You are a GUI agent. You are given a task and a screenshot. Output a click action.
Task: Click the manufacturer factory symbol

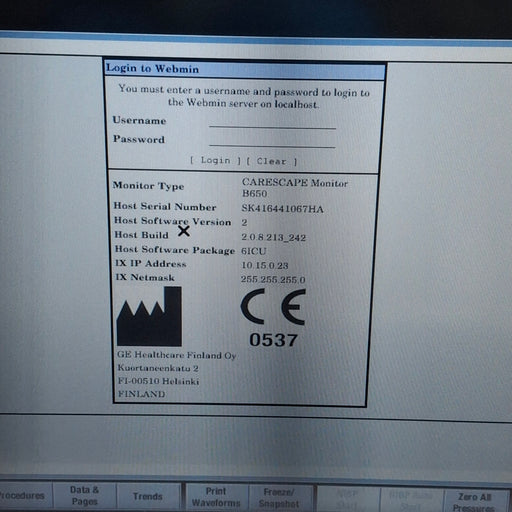click(149, 316)
